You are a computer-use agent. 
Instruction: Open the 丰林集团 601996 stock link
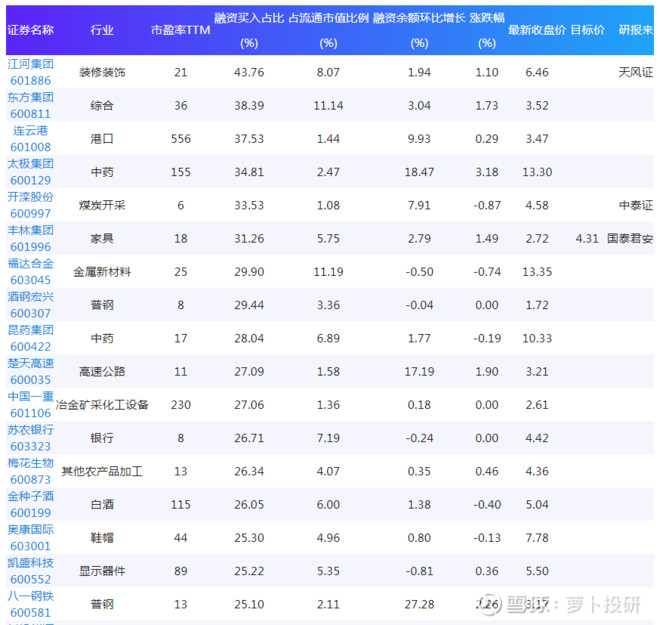click(30, 238)
